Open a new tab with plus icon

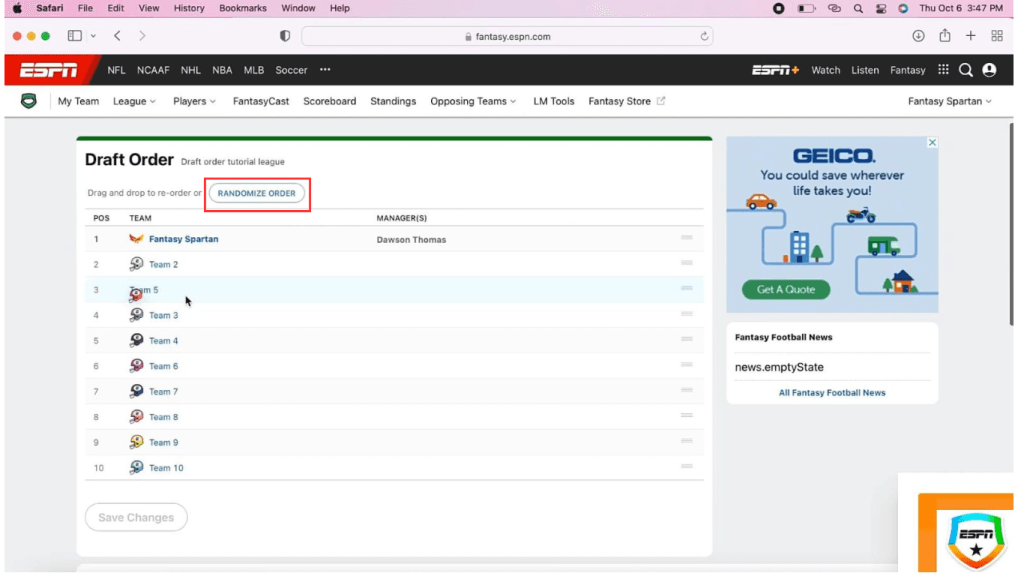[970, 36]
